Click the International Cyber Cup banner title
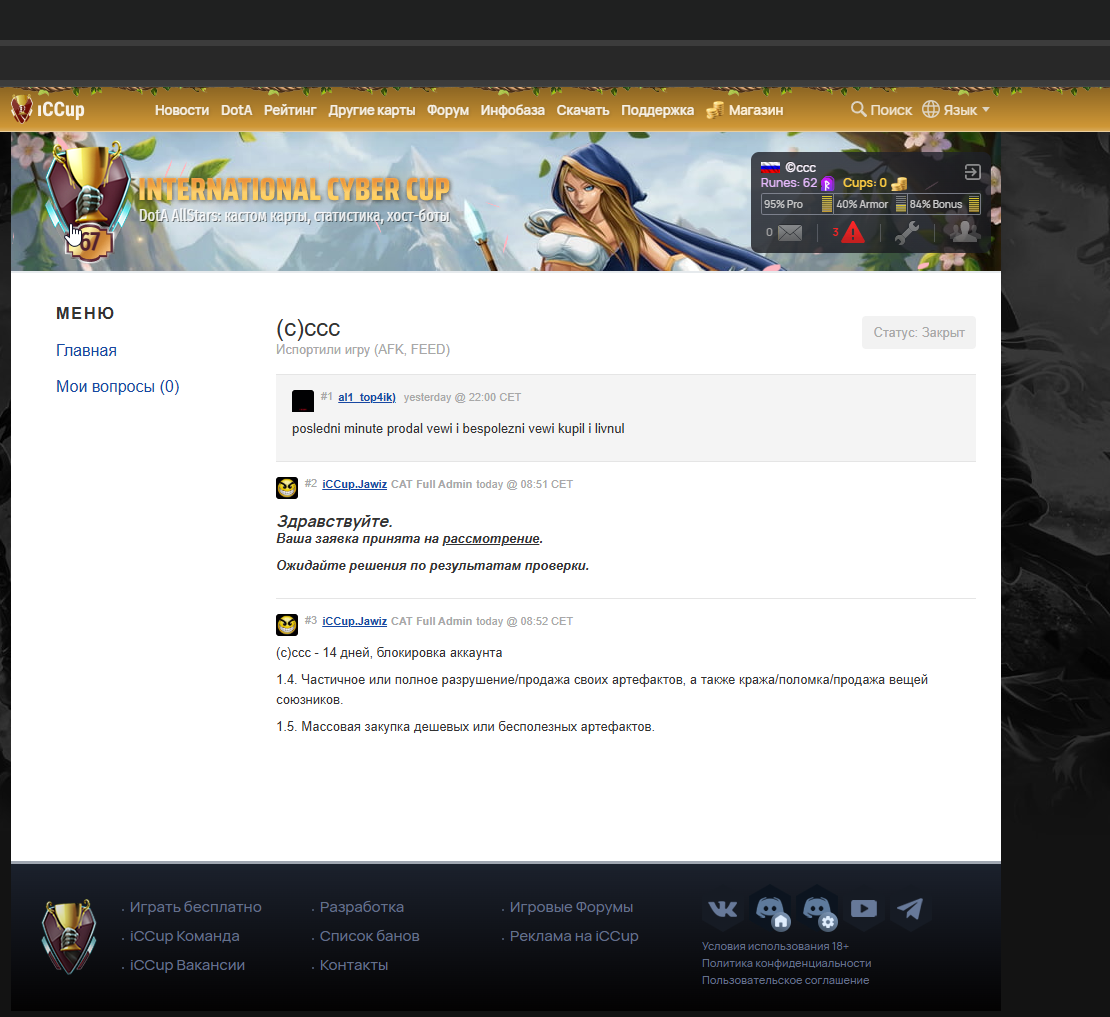The height and width of the screenshot is (1017, 1110). [x=294, y=190]
